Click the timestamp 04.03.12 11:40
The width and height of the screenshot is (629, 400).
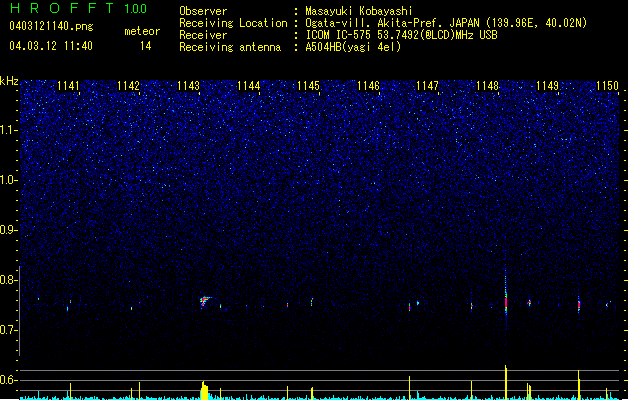tap(51, 46)
